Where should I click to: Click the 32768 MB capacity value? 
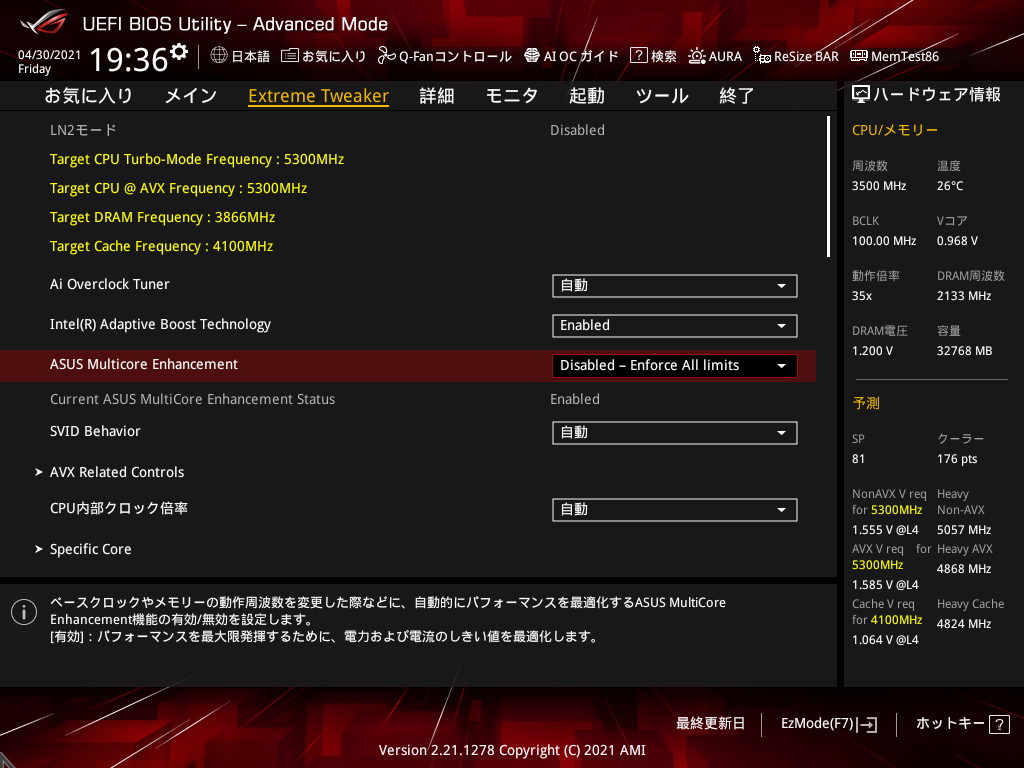coord(965,351)
